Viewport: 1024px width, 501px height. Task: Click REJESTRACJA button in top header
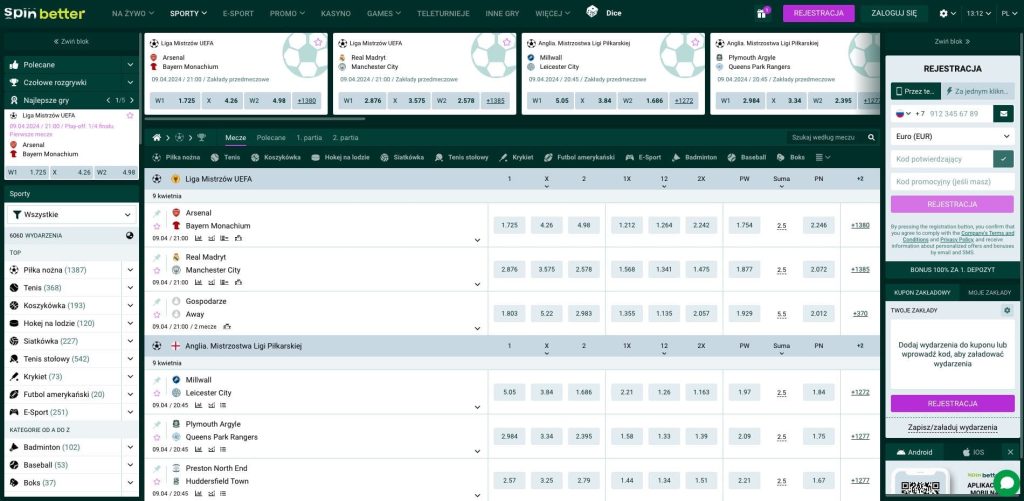[x=818, y=13]
